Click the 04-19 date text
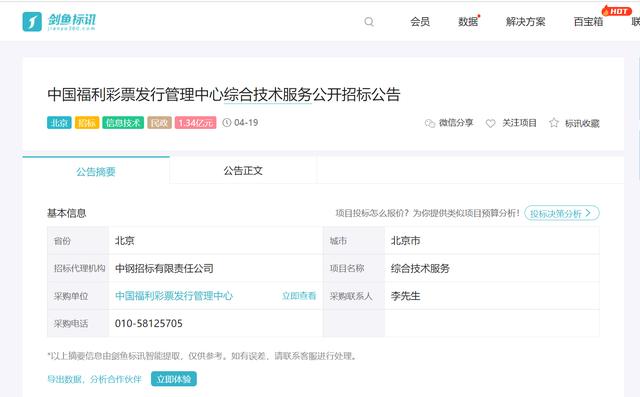 (246, 123)
